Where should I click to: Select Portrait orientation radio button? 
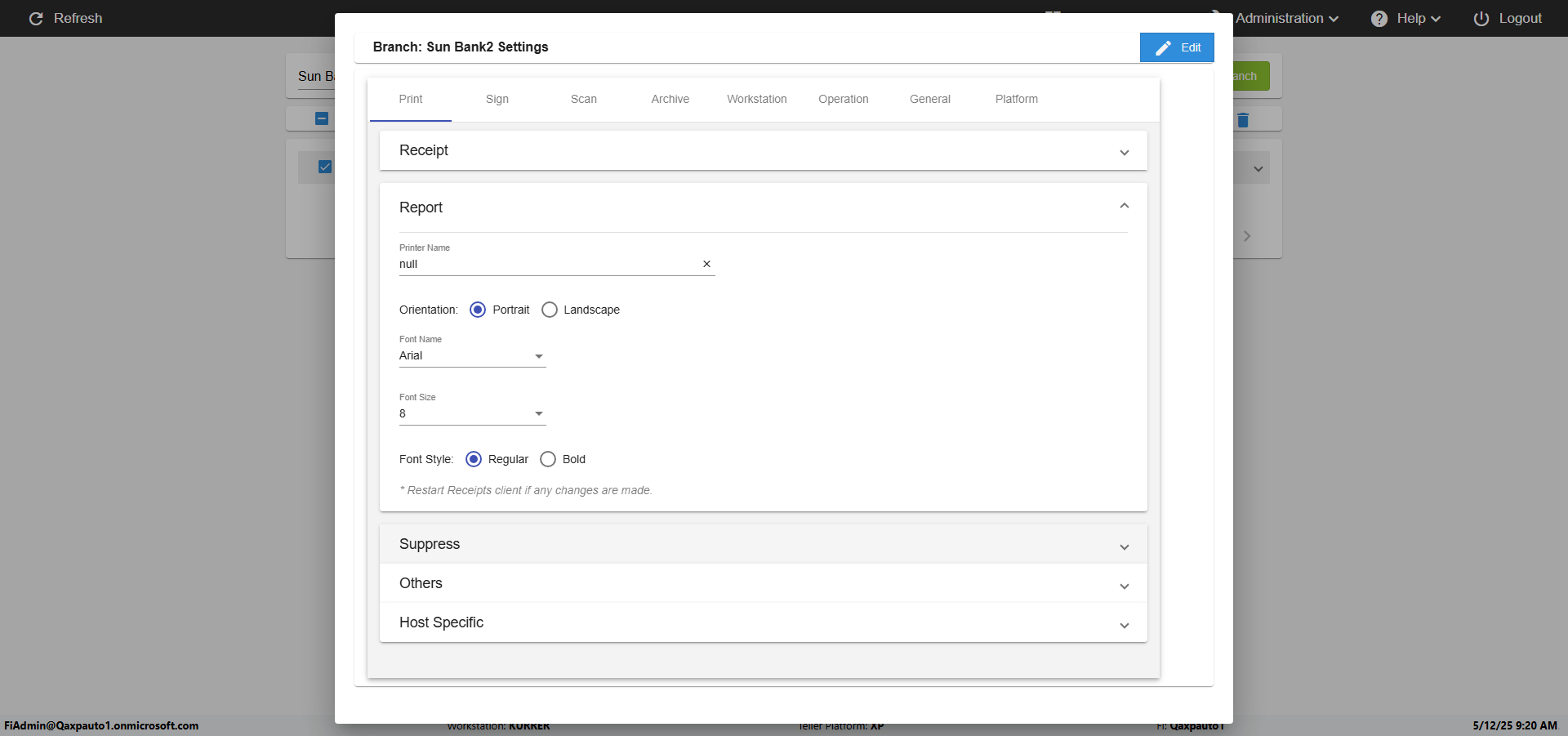point(478,310)
